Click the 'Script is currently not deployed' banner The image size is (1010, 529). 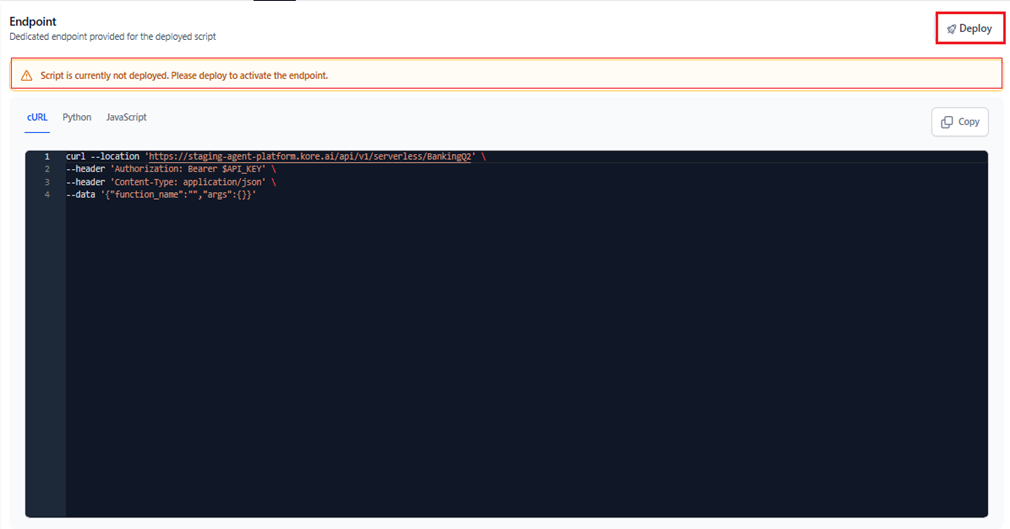coord(506,75)
